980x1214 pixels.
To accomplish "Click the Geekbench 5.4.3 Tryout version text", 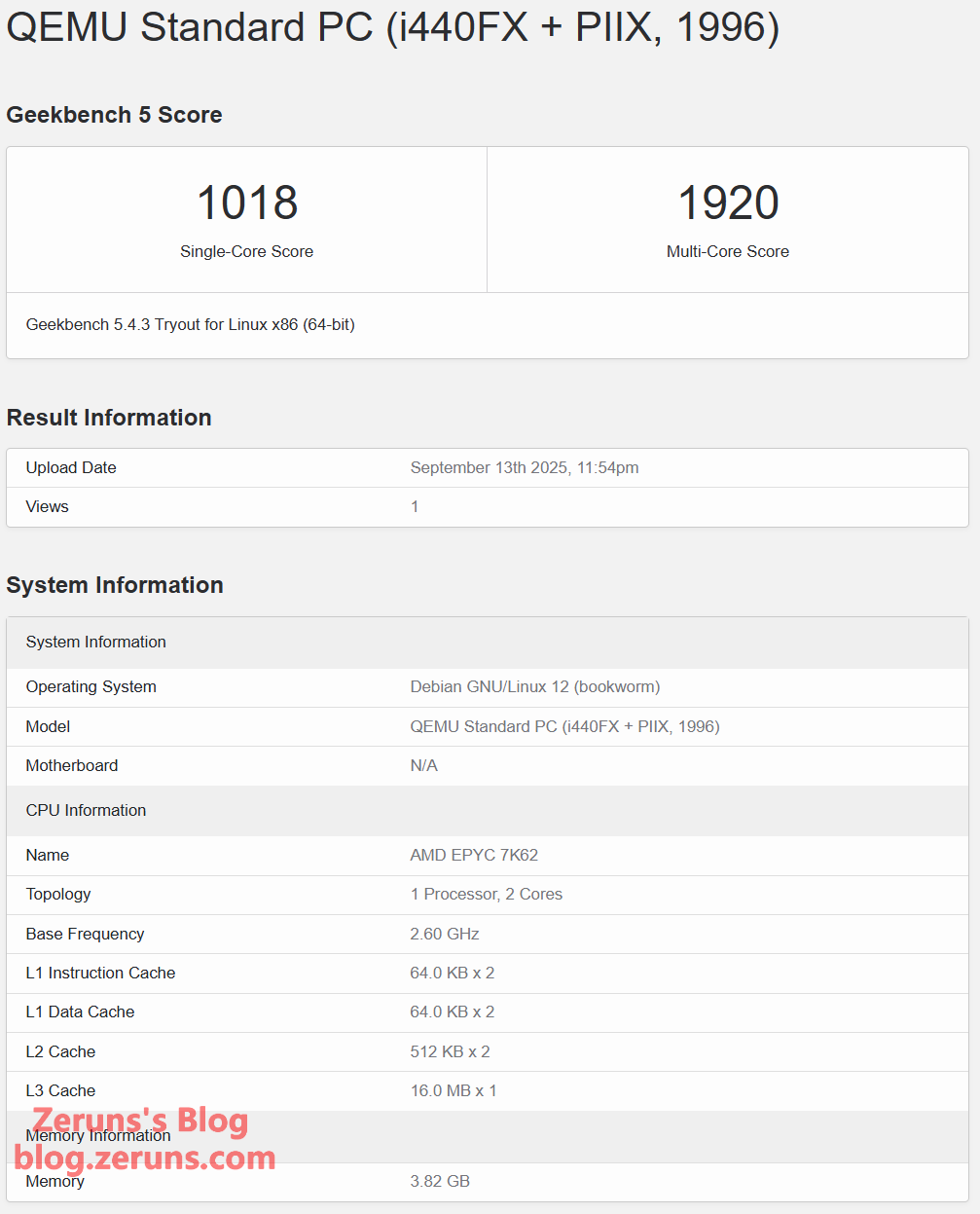I will [x=190, y=324].
